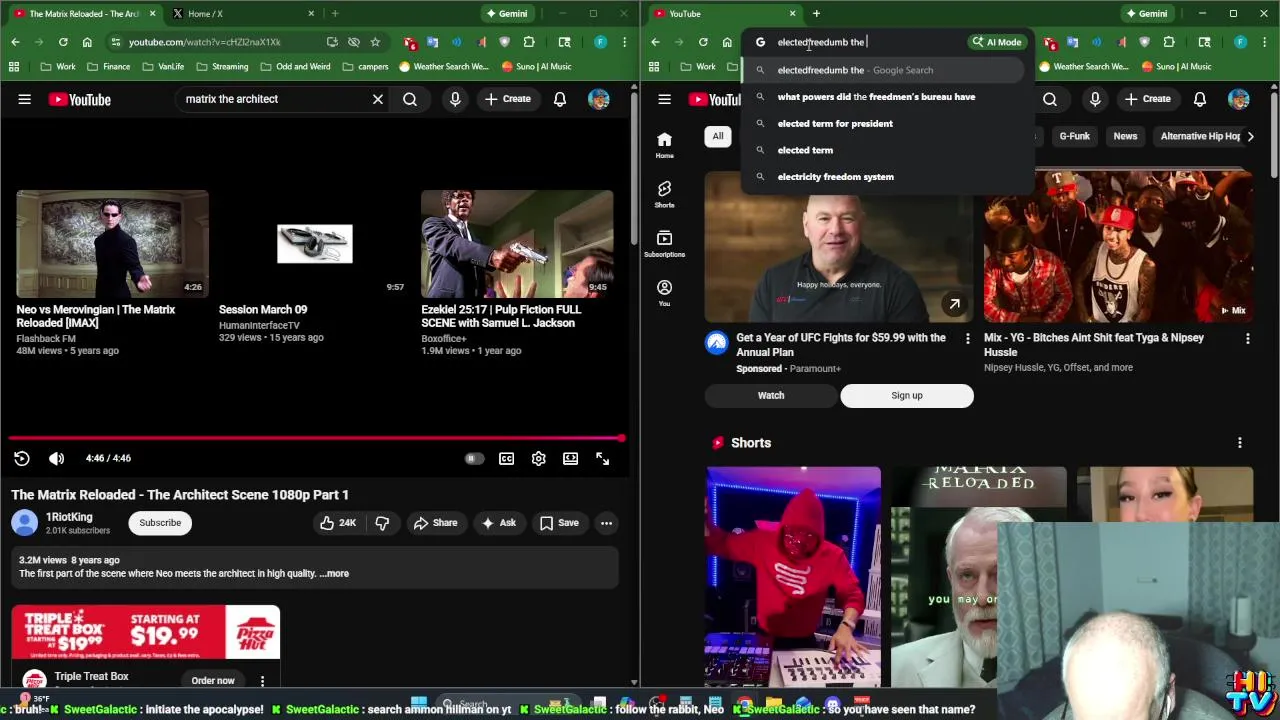Open Shorts in right YouTube sidebar
This screenshot has height=720, width=1280.
[x=664, y=194]
